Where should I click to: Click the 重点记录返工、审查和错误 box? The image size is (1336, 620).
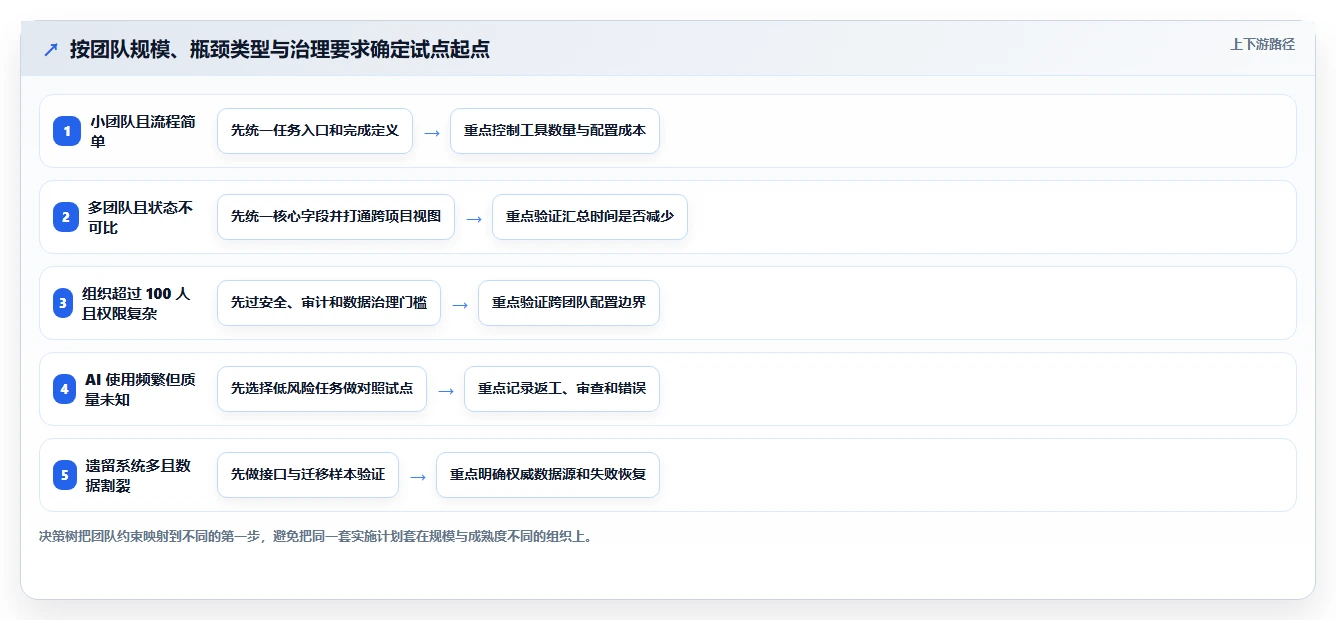point(562,389)
